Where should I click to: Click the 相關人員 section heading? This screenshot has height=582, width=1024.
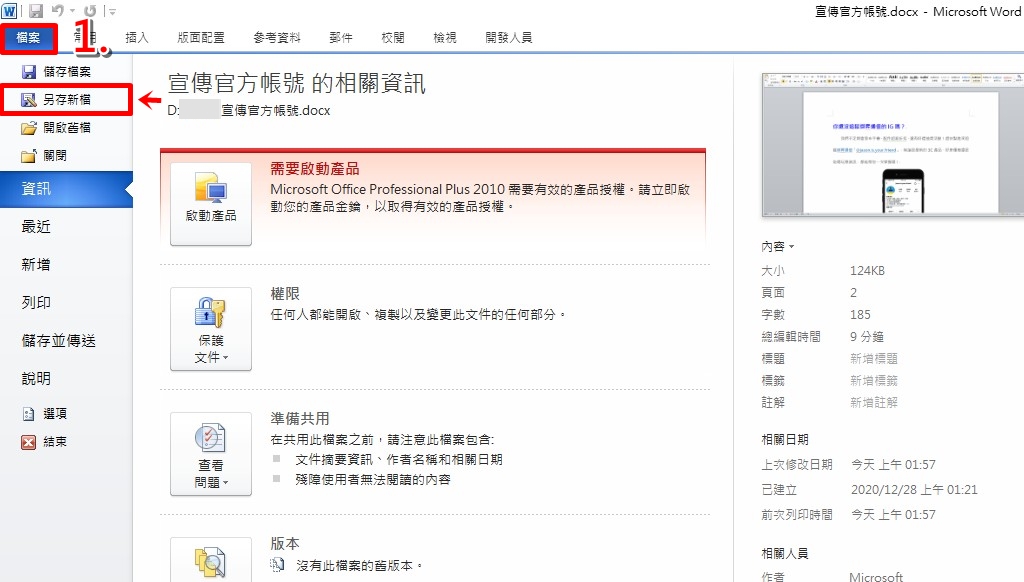pyautogui.click(x=785, y=554)
